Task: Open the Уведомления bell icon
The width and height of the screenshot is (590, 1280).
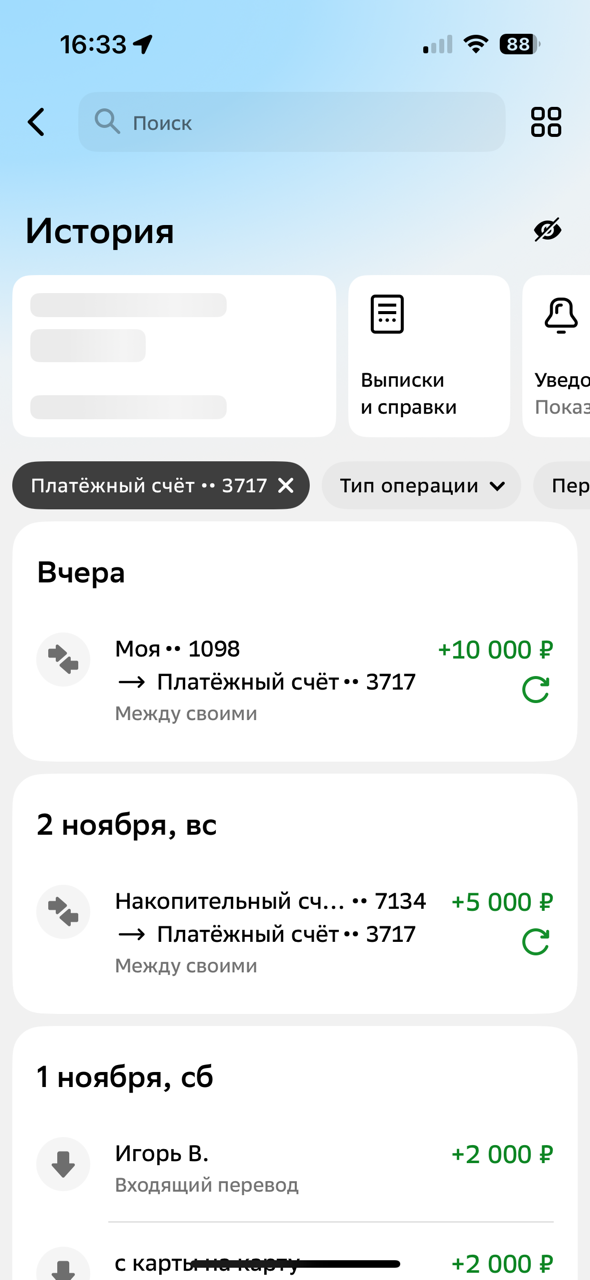Action: [x=560, y=315]
